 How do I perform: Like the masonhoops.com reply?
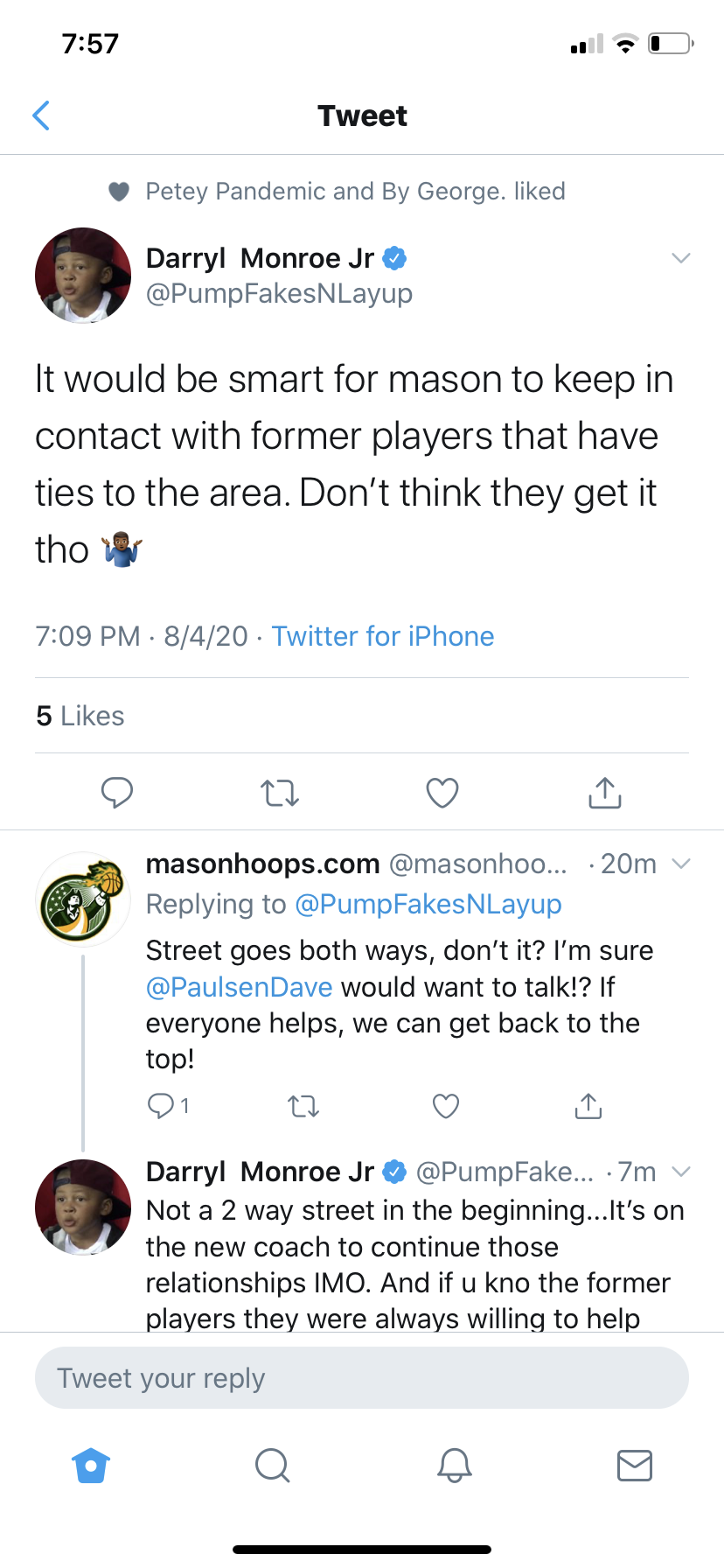tap(446, 1106)
